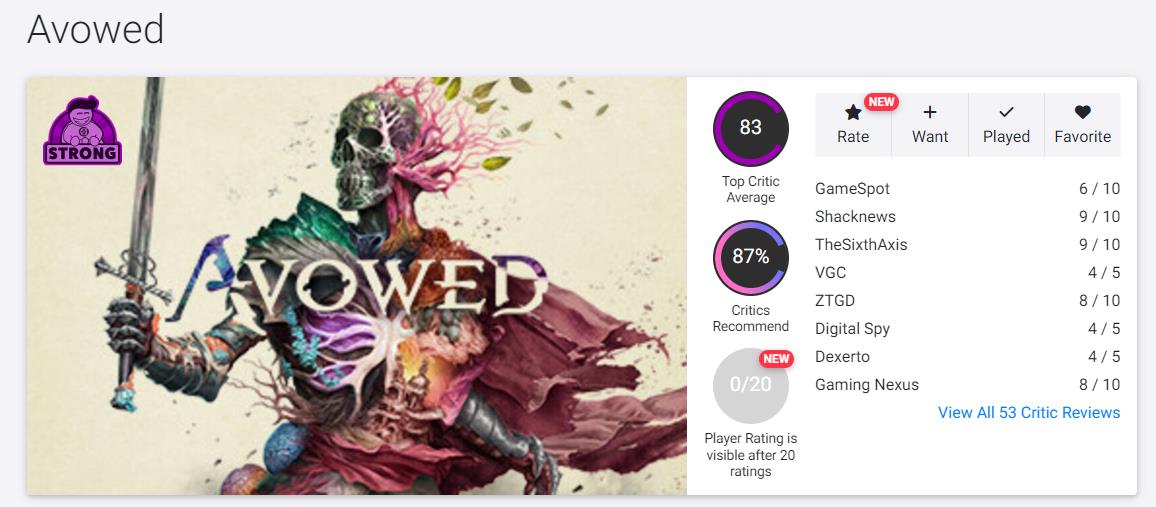Click the purple Strong rating badge
The height and width of the screenshot is (507, 1156).
[82, 132]
